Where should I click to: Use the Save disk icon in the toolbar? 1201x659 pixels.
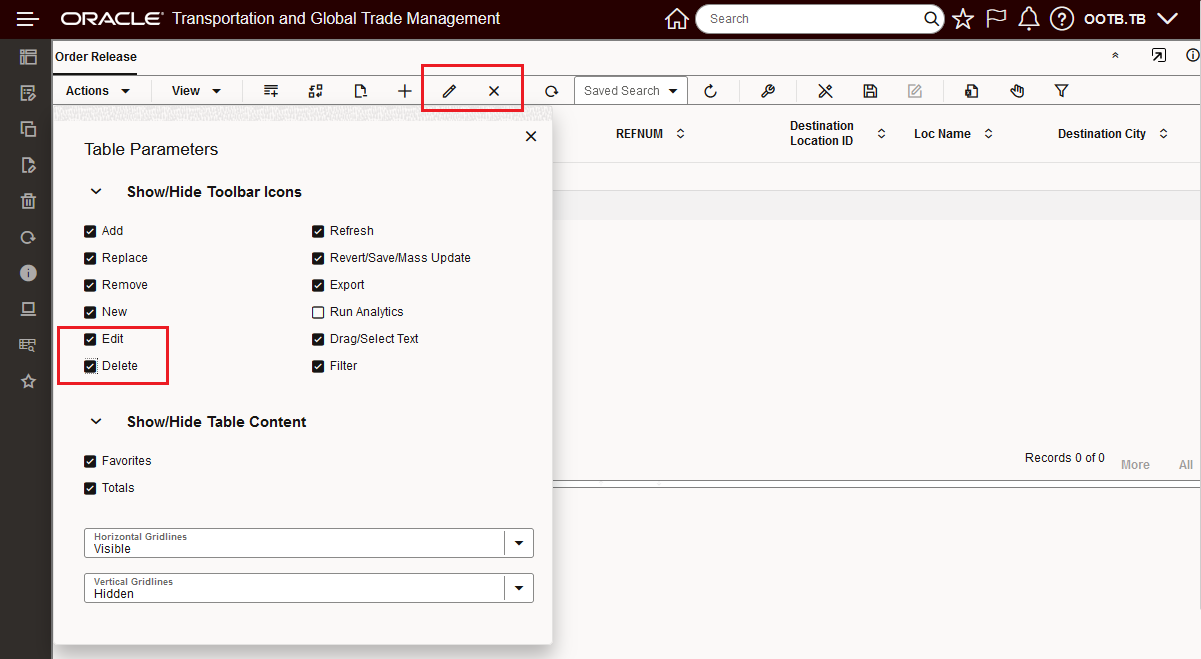pyautogui.click(x=870, y=90)
